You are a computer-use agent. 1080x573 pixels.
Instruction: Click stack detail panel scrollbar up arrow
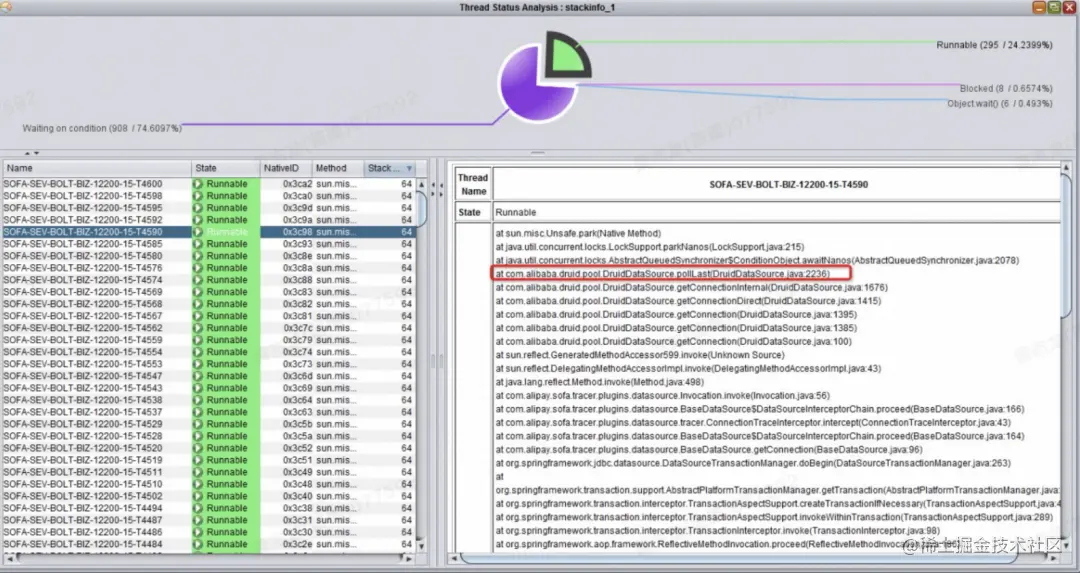point(1066,167)
